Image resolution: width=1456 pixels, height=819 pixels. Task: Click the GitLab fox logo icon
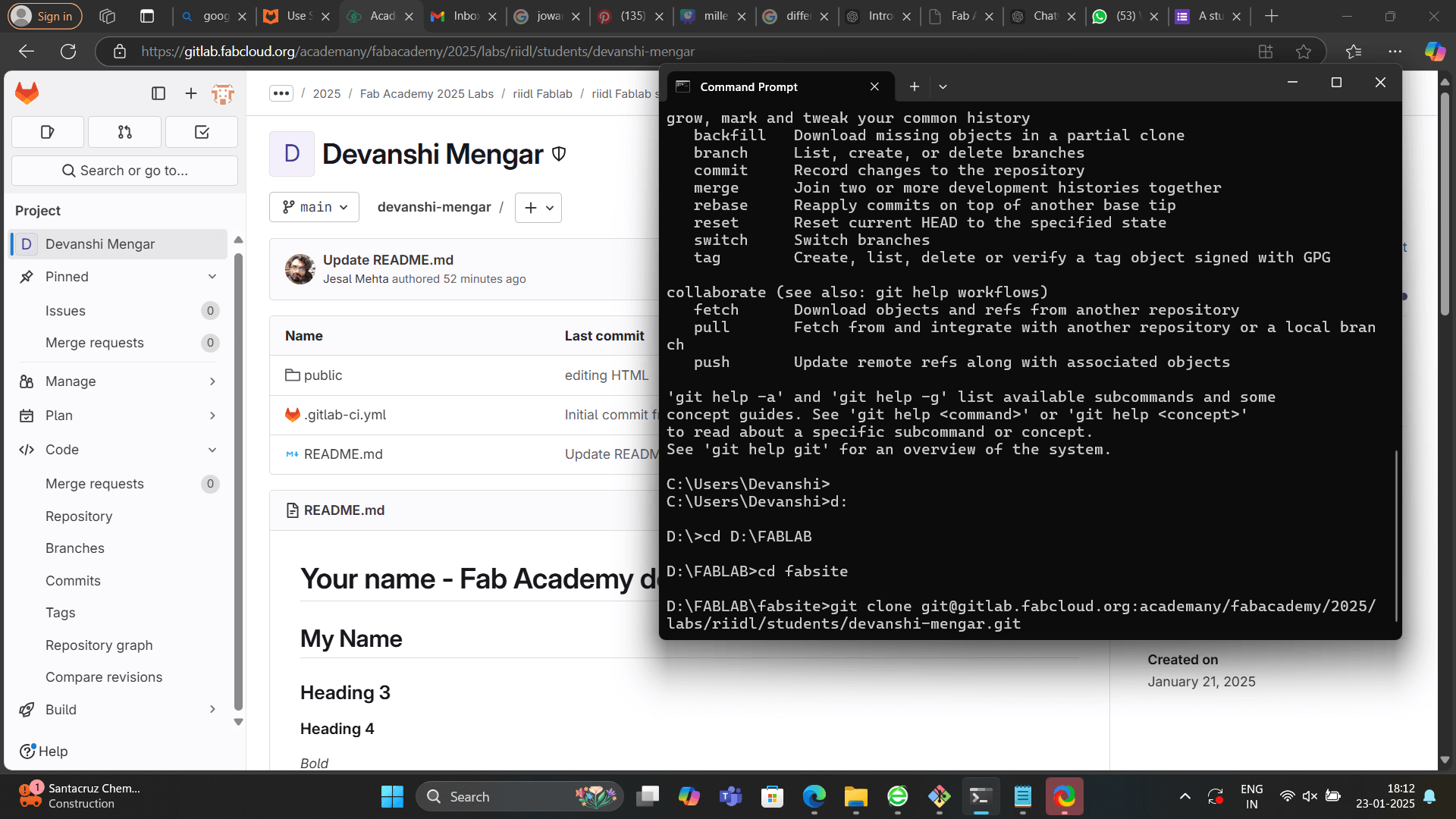(27, 92)
